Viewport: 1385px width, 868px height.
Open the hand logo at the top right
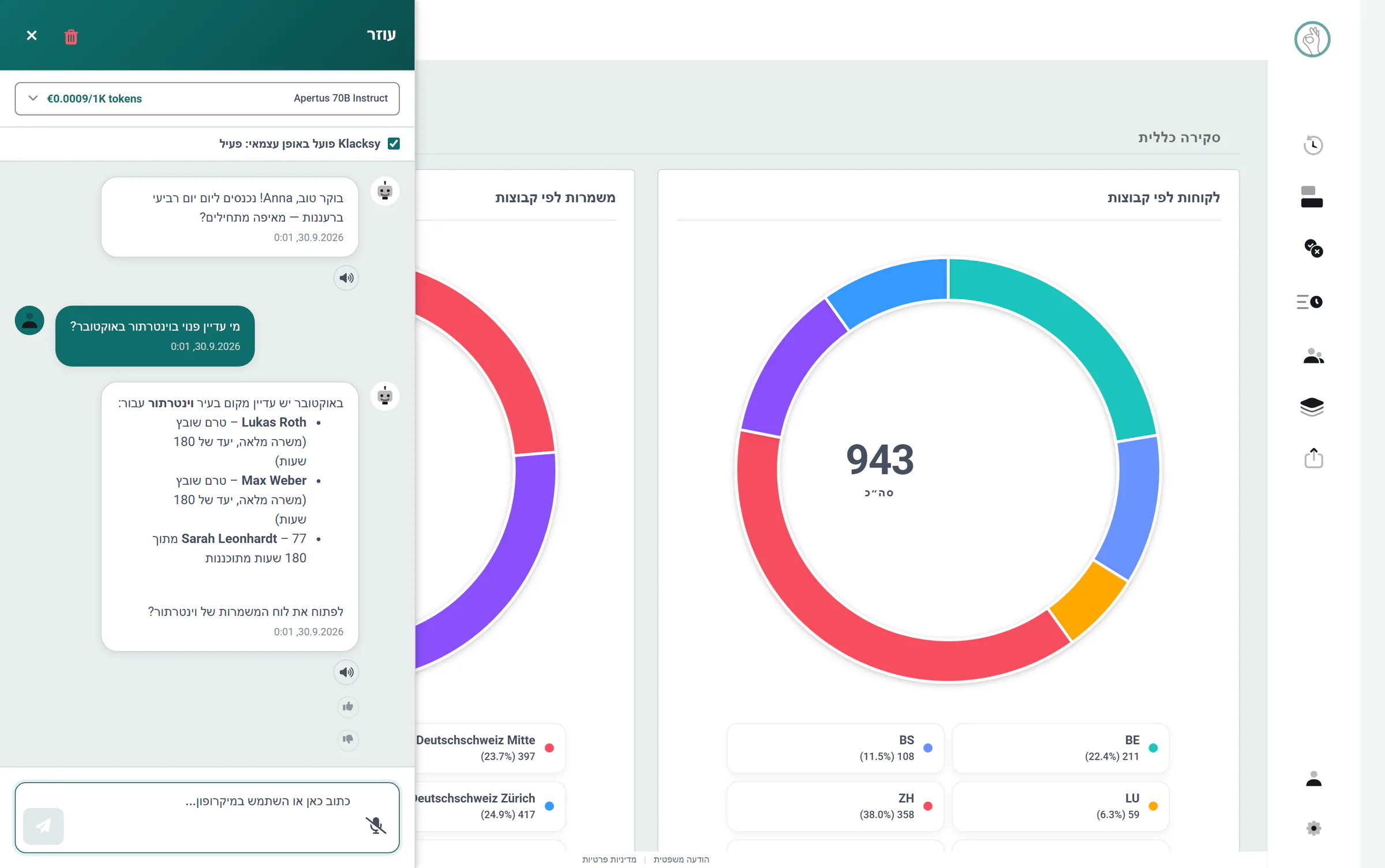click(x=1312, y=39)
